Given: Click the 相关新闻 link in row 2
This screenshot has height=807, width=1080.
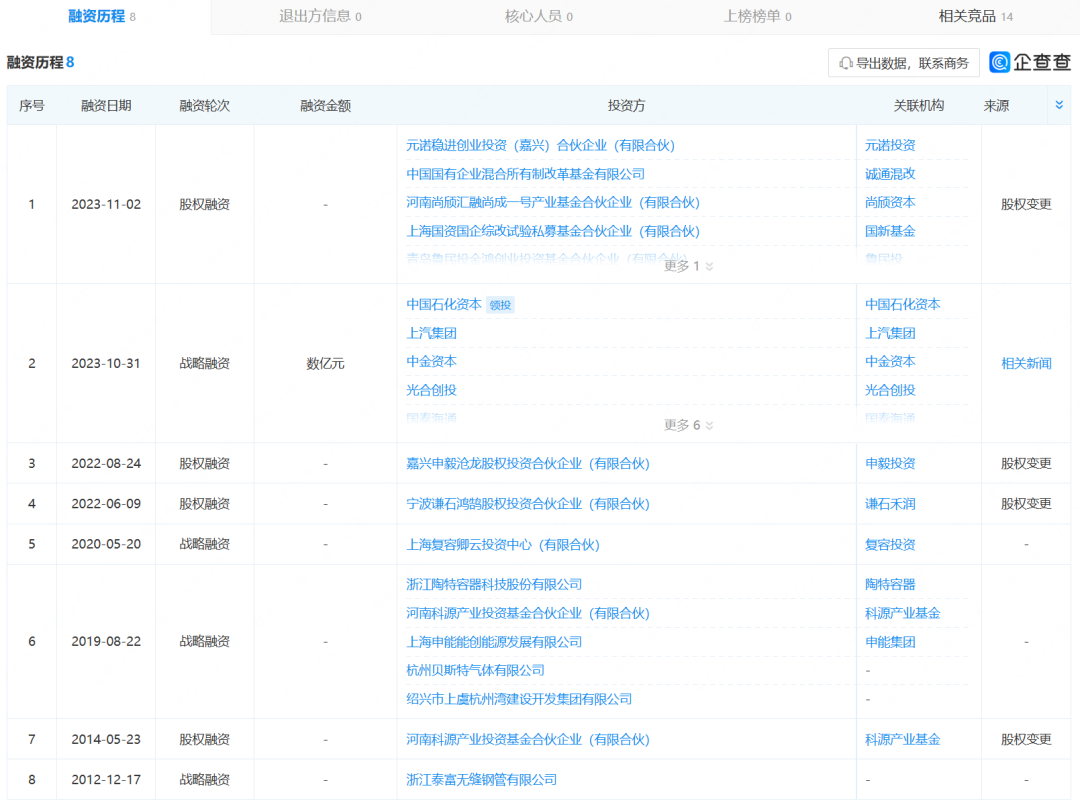Looking at the screenshot, I should coord(1026,364).
